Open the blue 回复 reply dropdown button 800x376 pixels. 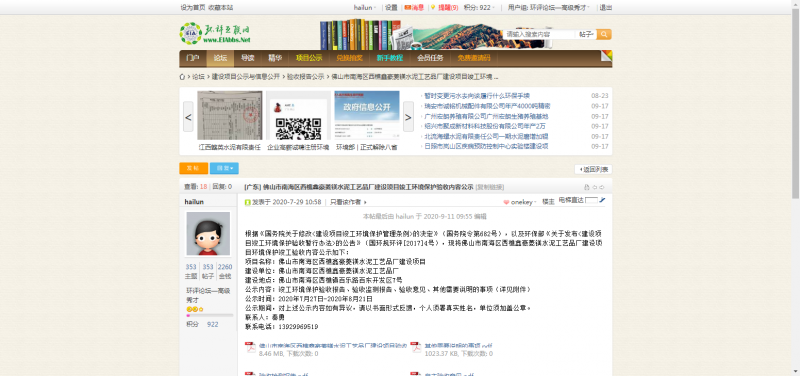[224, 168]
